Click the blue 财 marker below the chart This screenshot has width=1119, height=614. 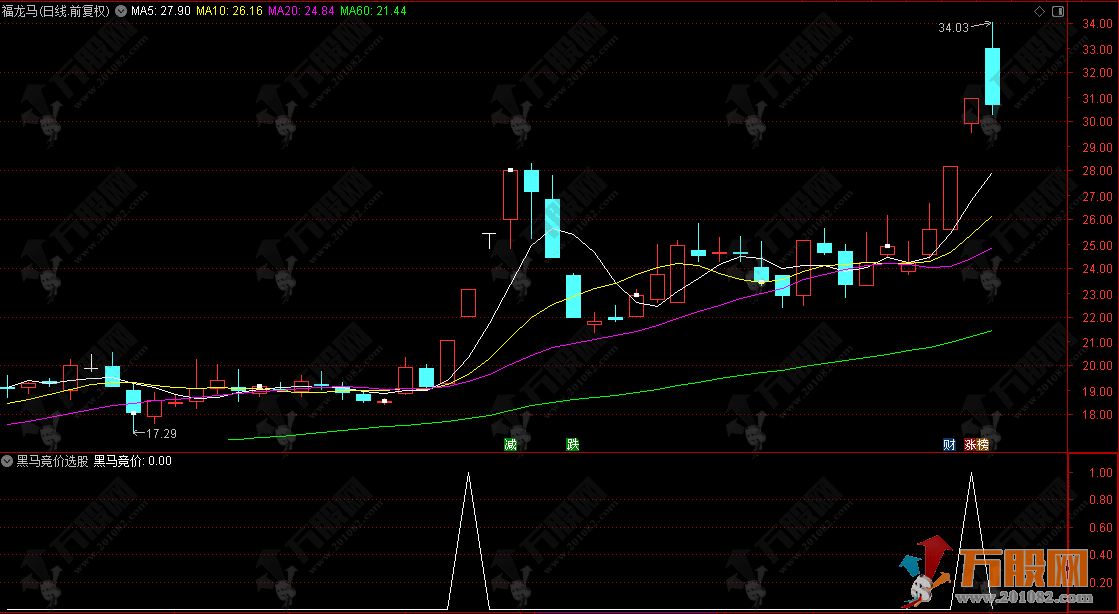pyautogui.click(x=949, y=445)
